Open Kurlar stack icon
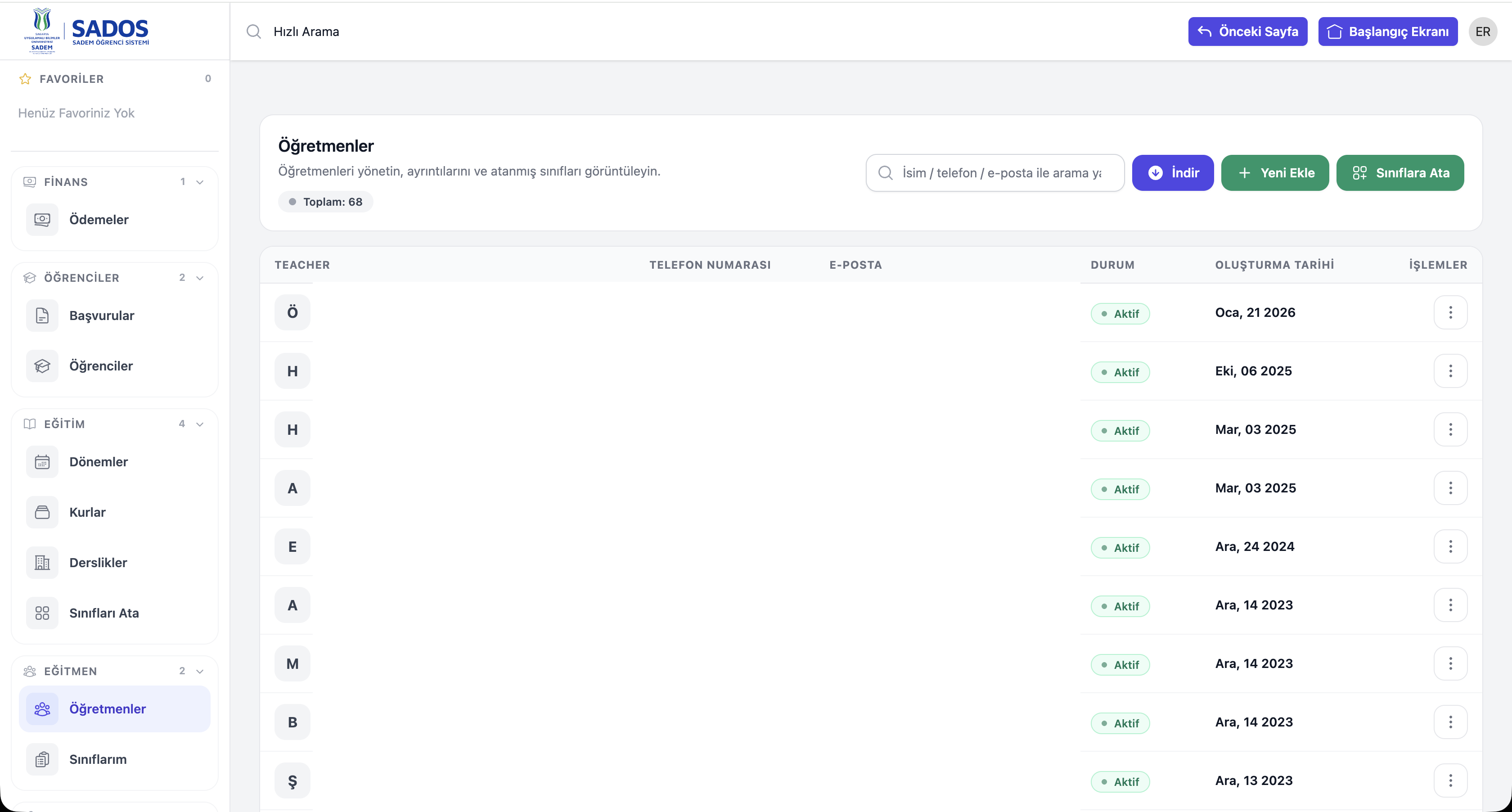The height and width of the screenshot is (812, 1512). [x=42, y=512]
